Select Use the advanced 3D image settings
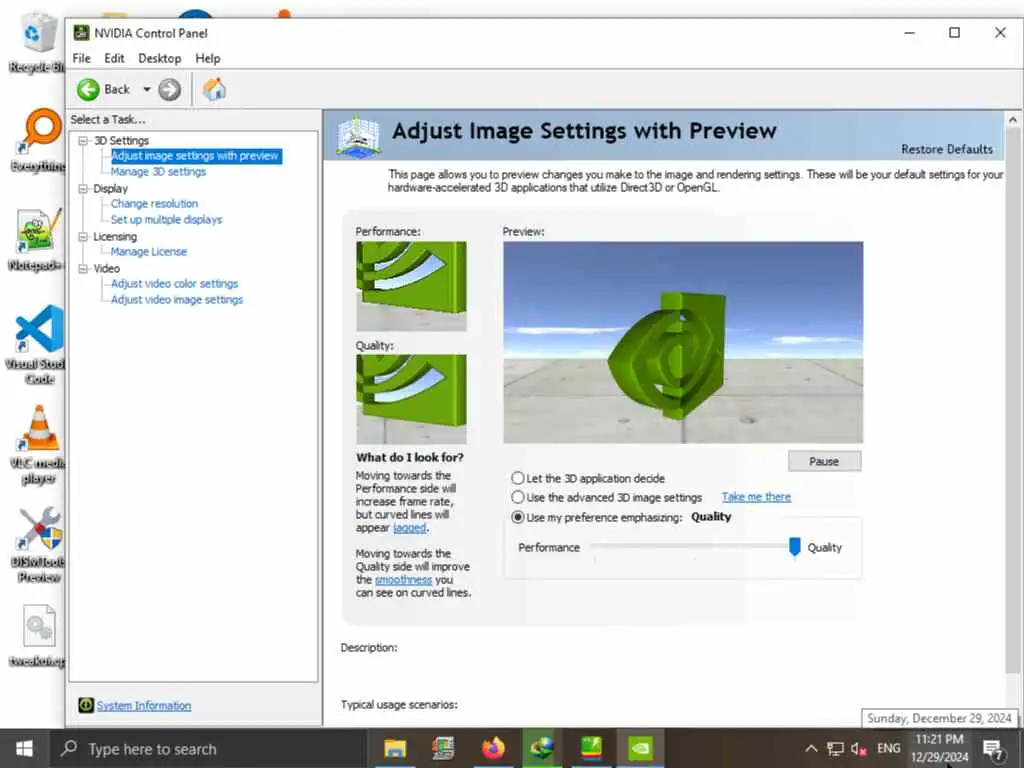Image resolution: width=1024 pixels, height=768 pixels. click(518, 497)
